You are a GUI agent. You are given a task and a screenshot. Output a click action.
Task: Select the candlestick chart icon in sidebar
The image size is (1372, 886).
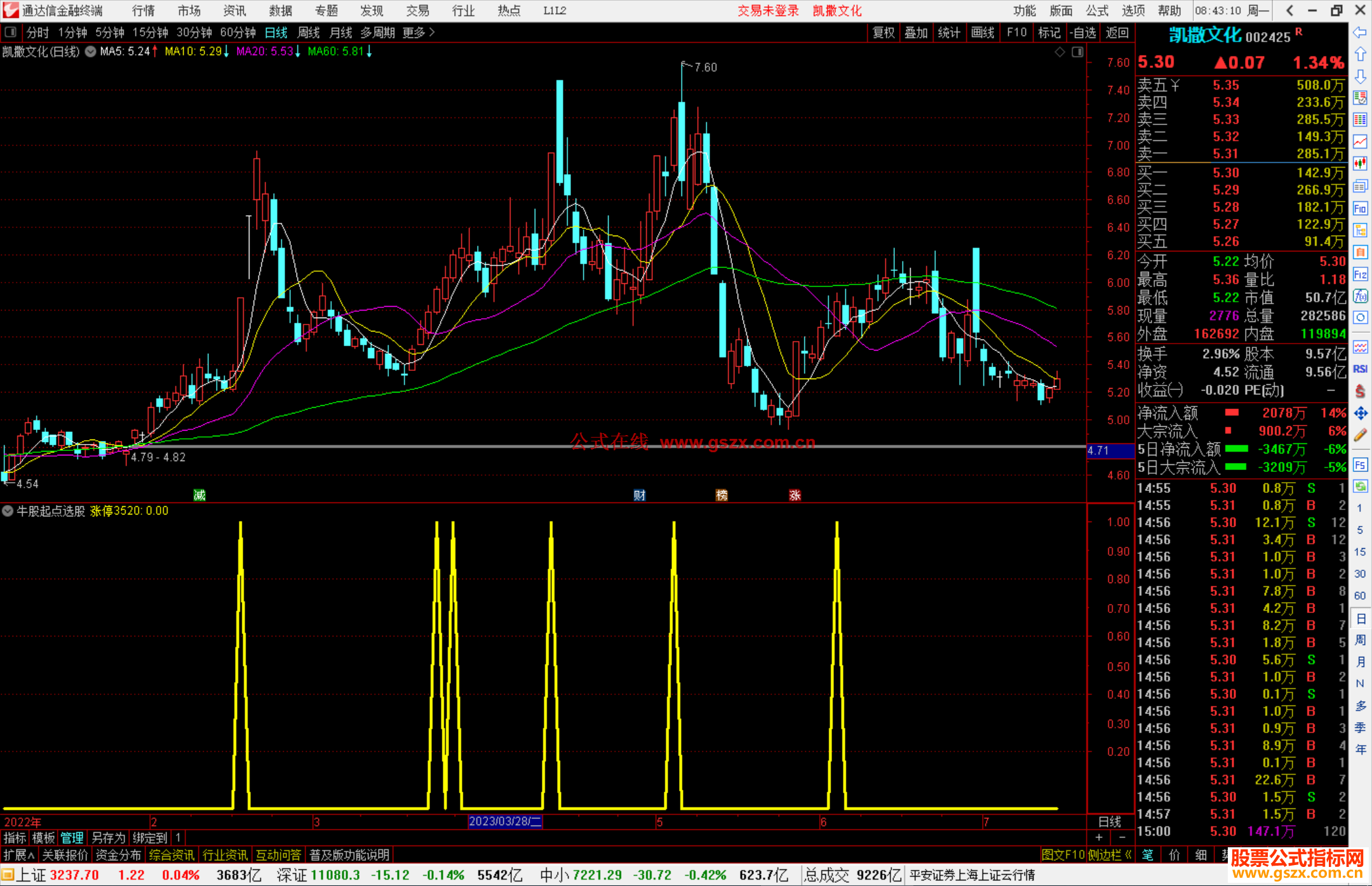point(1360,164)
